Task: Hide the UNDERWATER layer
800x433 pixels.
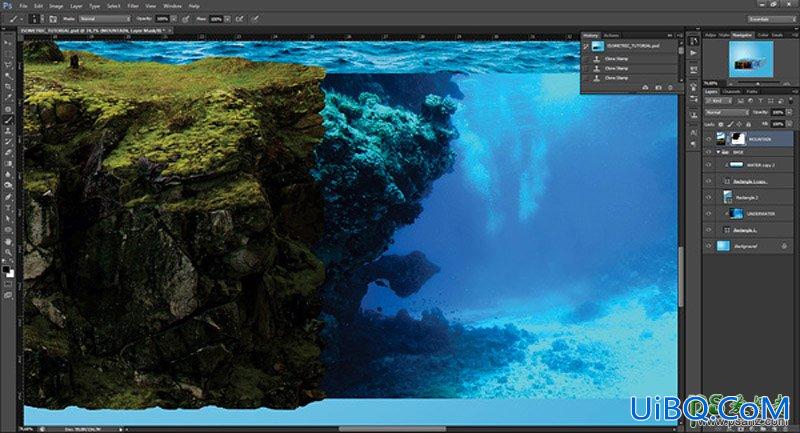Action: pos(709,213)
